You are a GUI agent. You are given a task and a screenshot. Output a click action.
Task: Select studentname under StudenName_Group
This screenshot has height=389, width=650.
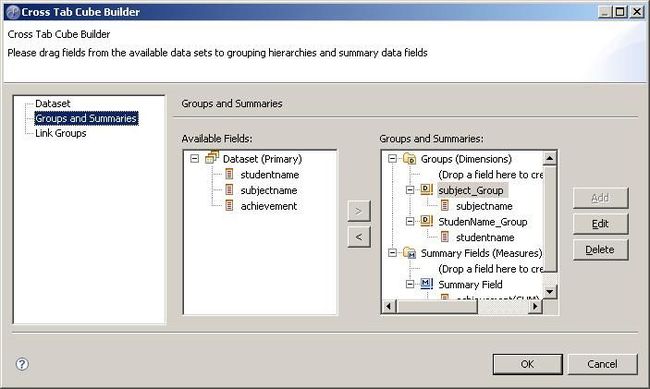[x=485, y=238]
